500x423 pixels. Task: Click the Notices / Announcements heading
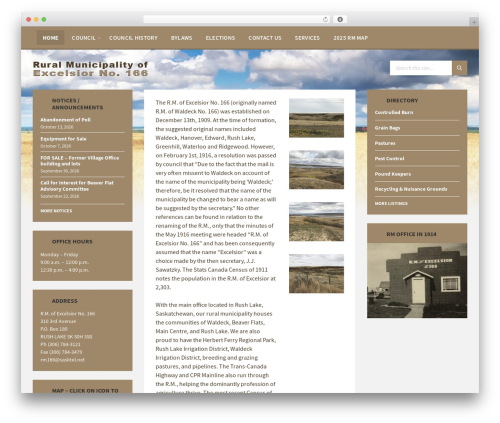(77, 104)
